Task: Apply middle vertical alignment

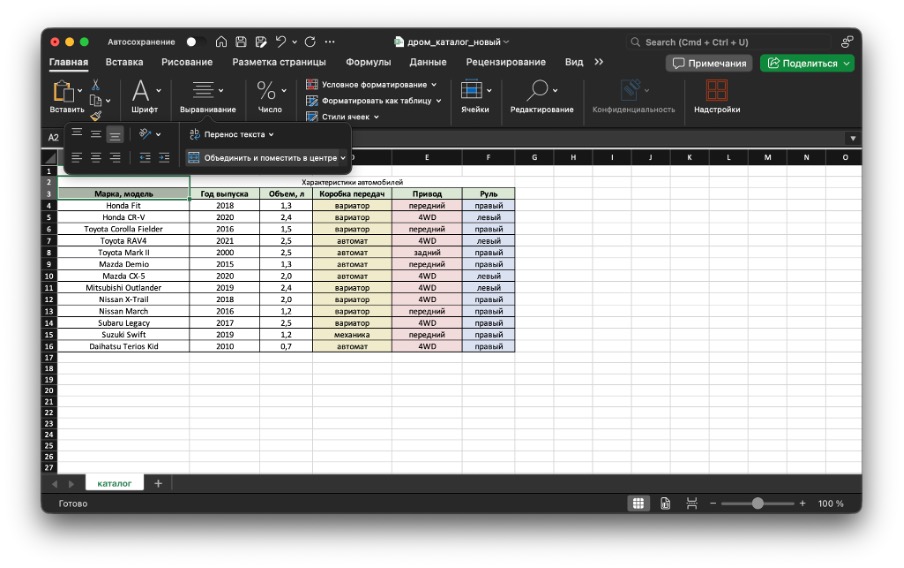Action: point(96,134)
